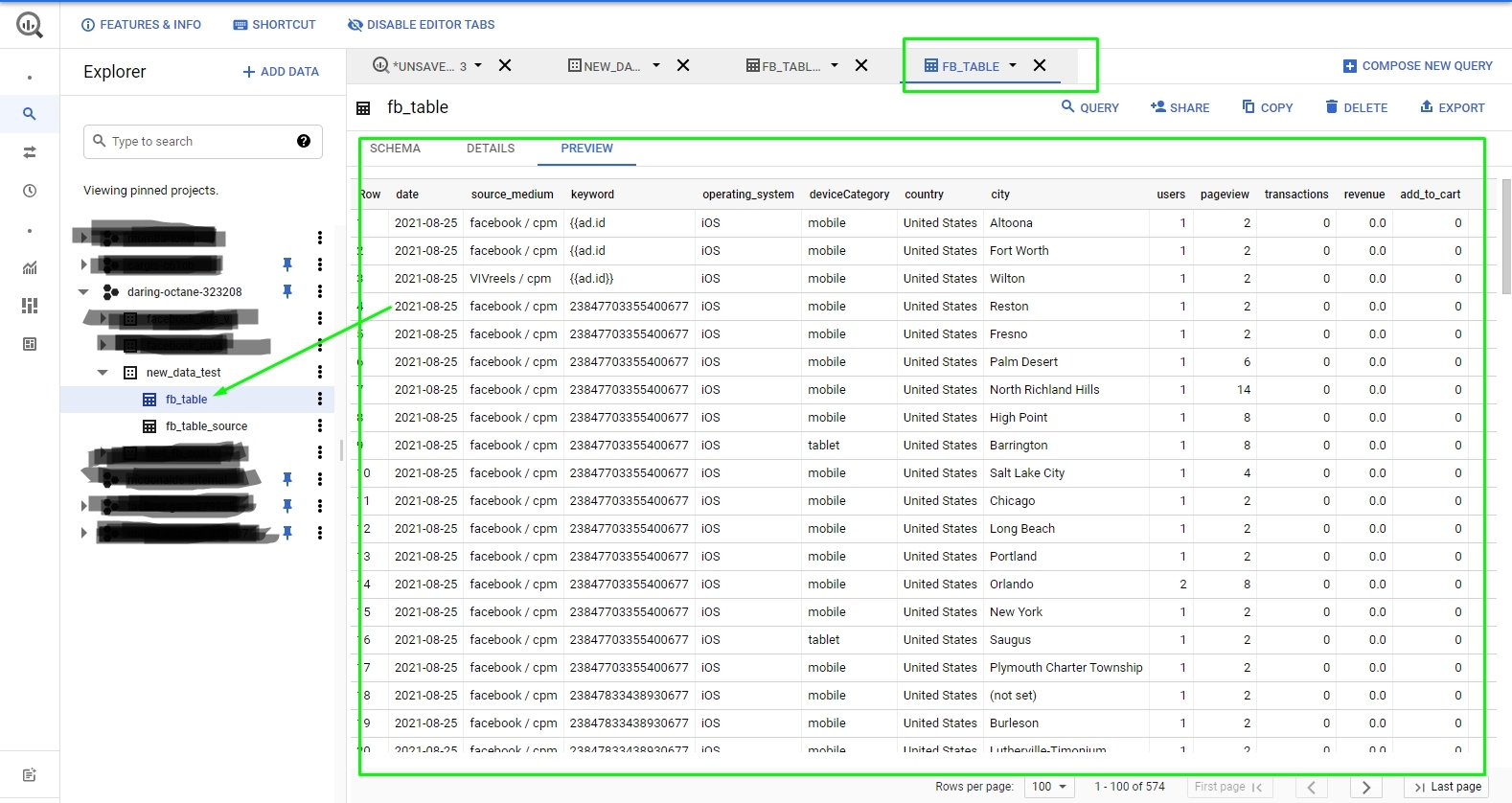Export the fb_table table
Viewport: 1512px width, 803px height.
[1452, 107]
